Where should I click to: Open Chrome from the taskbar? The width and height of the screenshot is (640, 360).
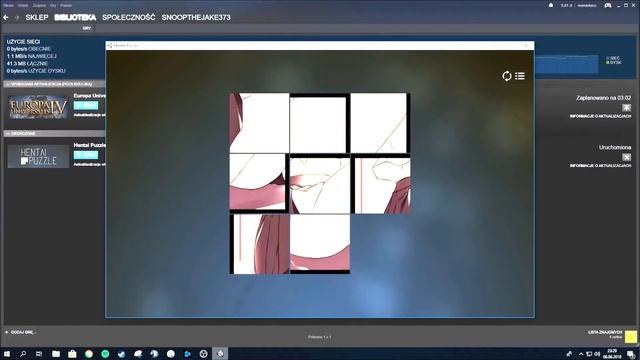[x=89, y=353]
